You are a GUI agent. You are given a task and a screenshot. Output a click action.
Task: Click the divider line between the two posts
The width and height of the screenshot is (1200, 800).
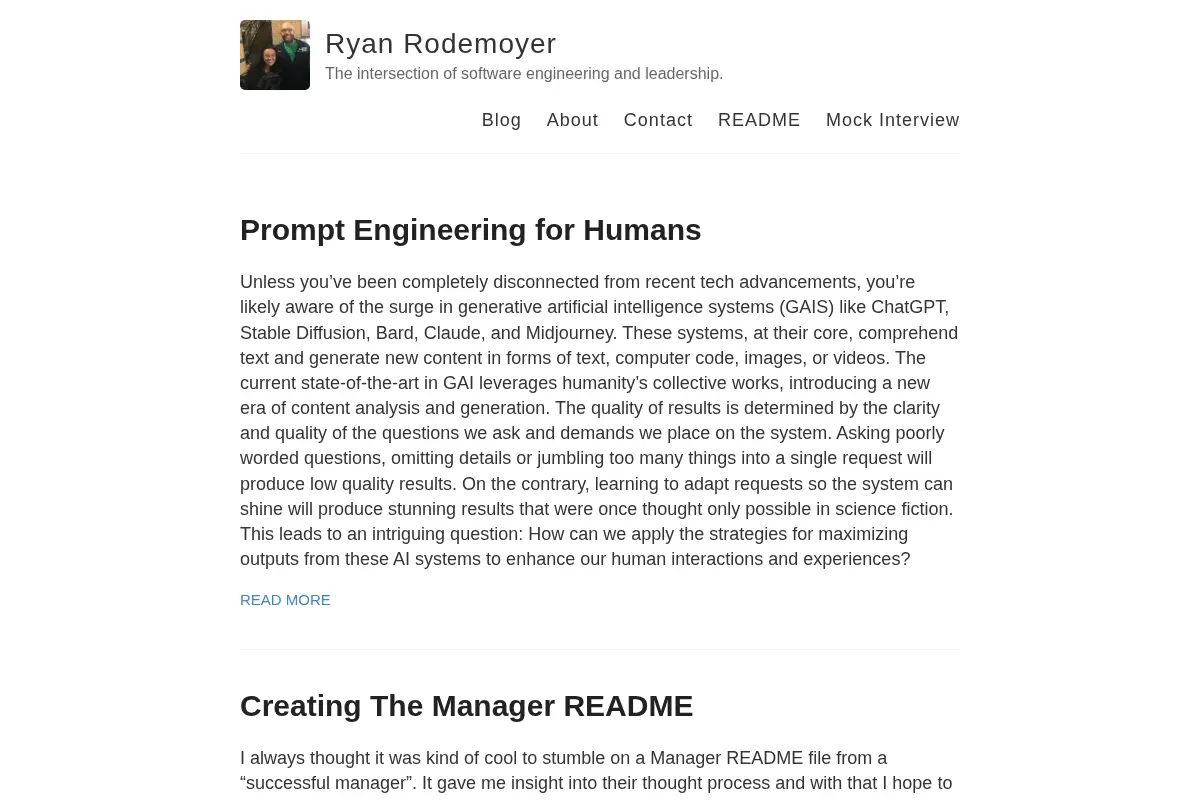point(600,649)
